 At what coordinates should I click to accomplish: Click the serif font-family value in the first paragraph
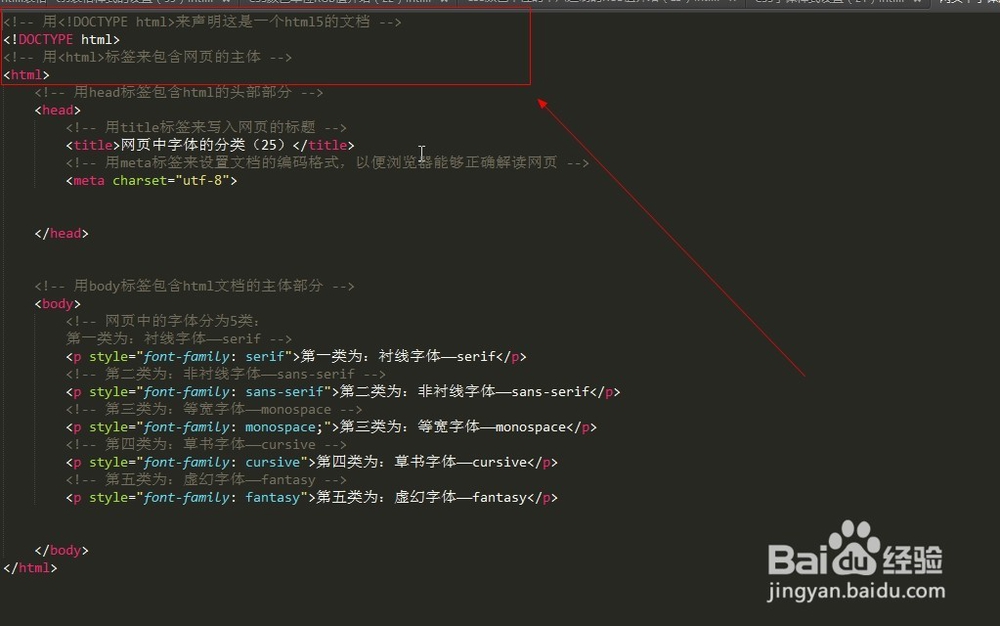click(x=264, y=356)
